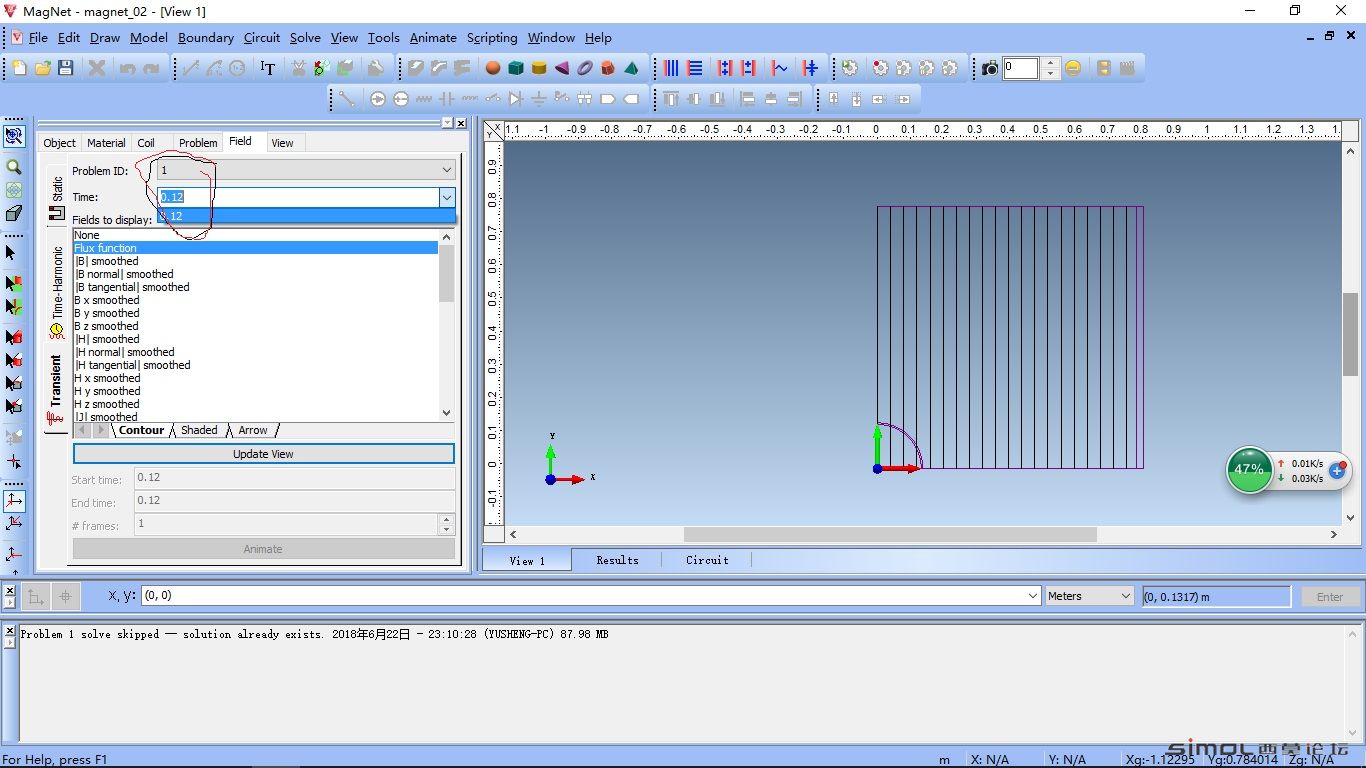Image resolution: width=1366 pixels, height=768 pixels.
Task: Switch to the Coil tab
Action: click(146, 143)
